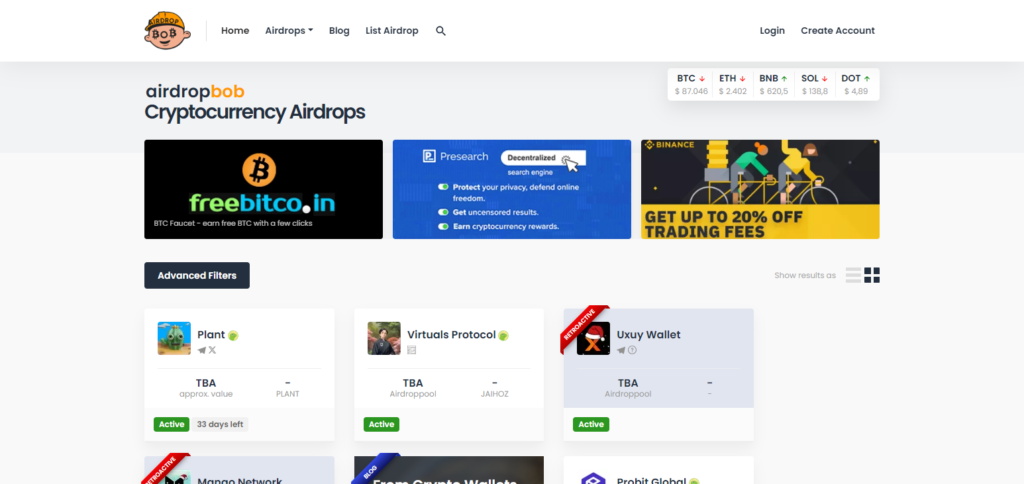Open the Presearch banner ad
The height and width of the screenshot is (484, 1024).
coord(511,189)
